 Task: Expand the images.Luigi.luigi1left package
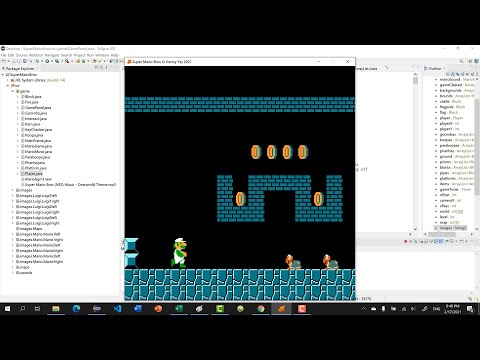13,196
